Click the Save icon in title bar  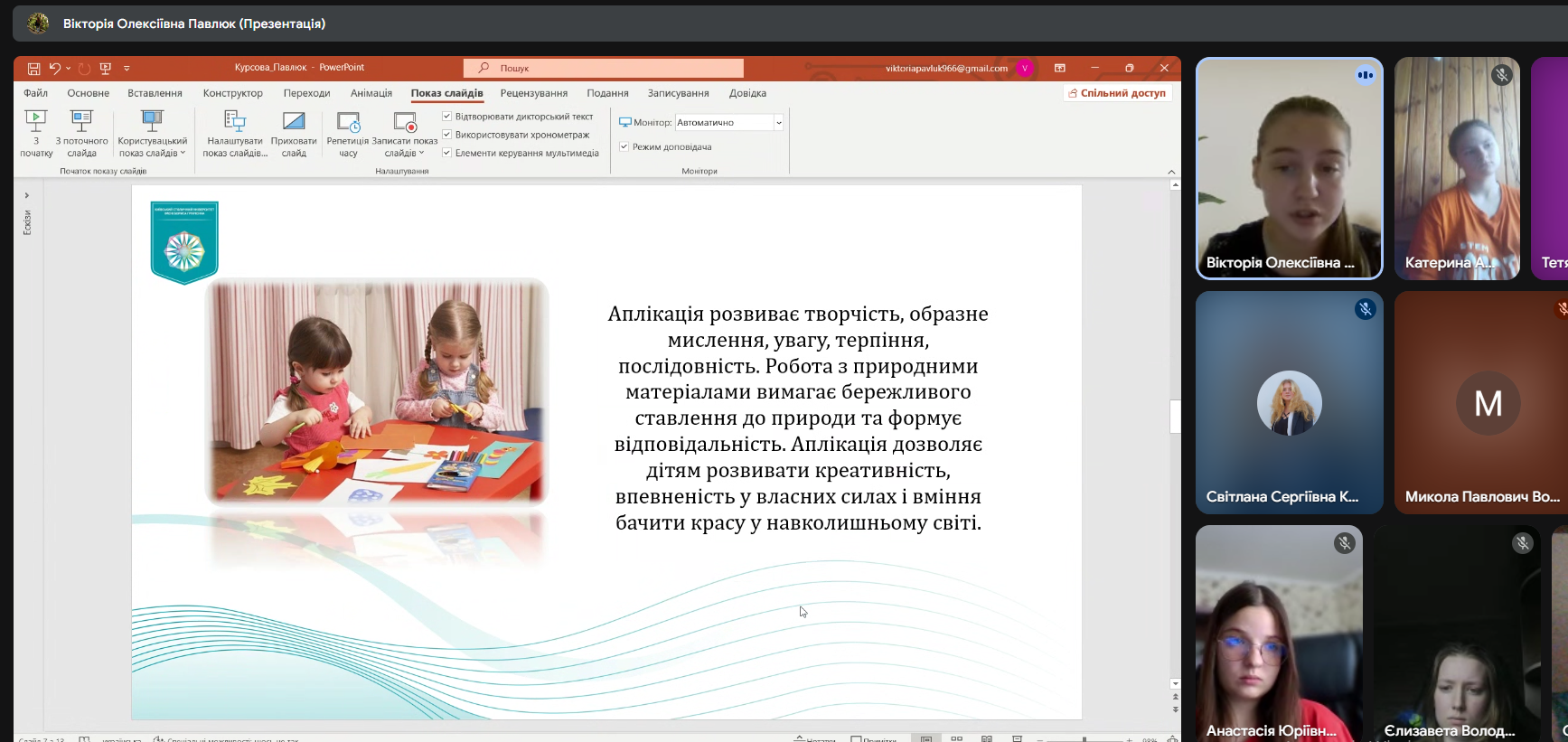coord(33,69)
